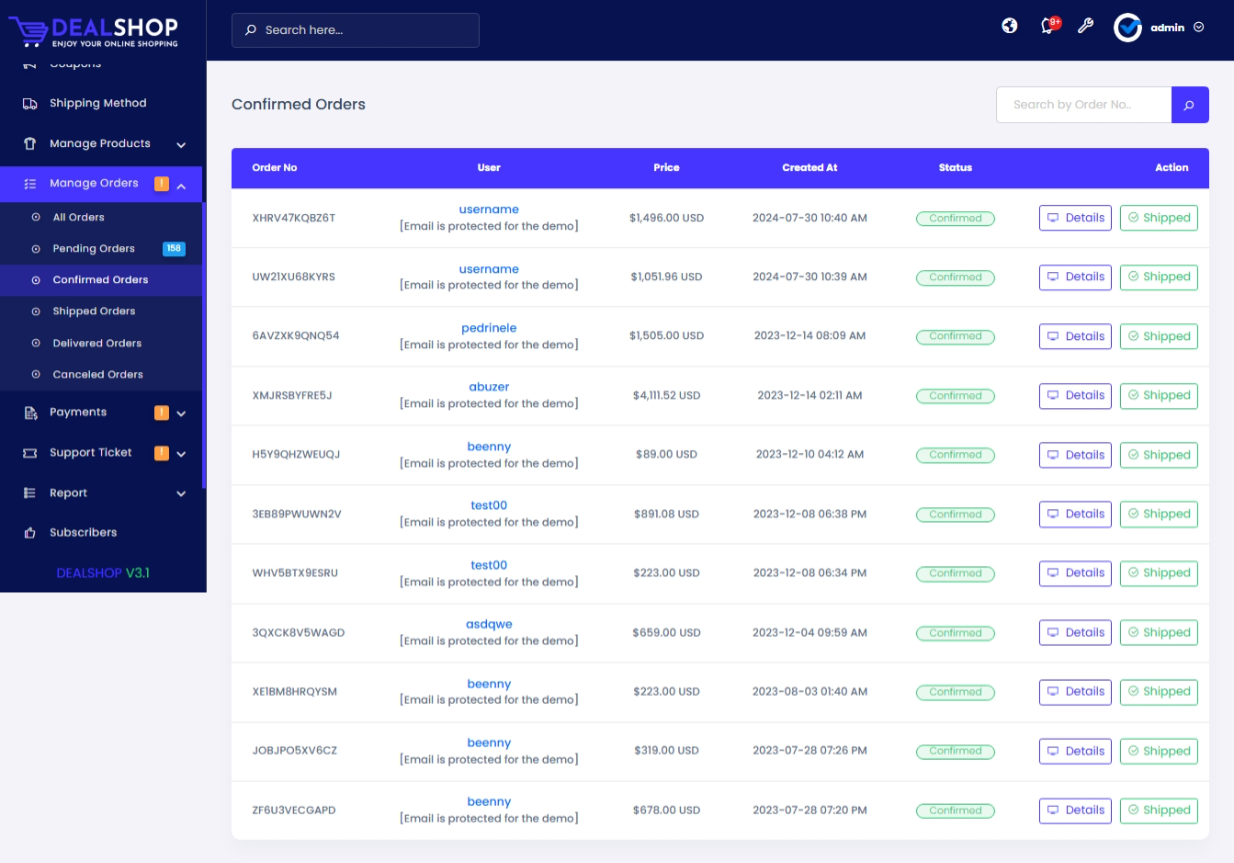Click the wrench settings icon
This screenshot has height=863, width=1234.
pos(1085,26)
